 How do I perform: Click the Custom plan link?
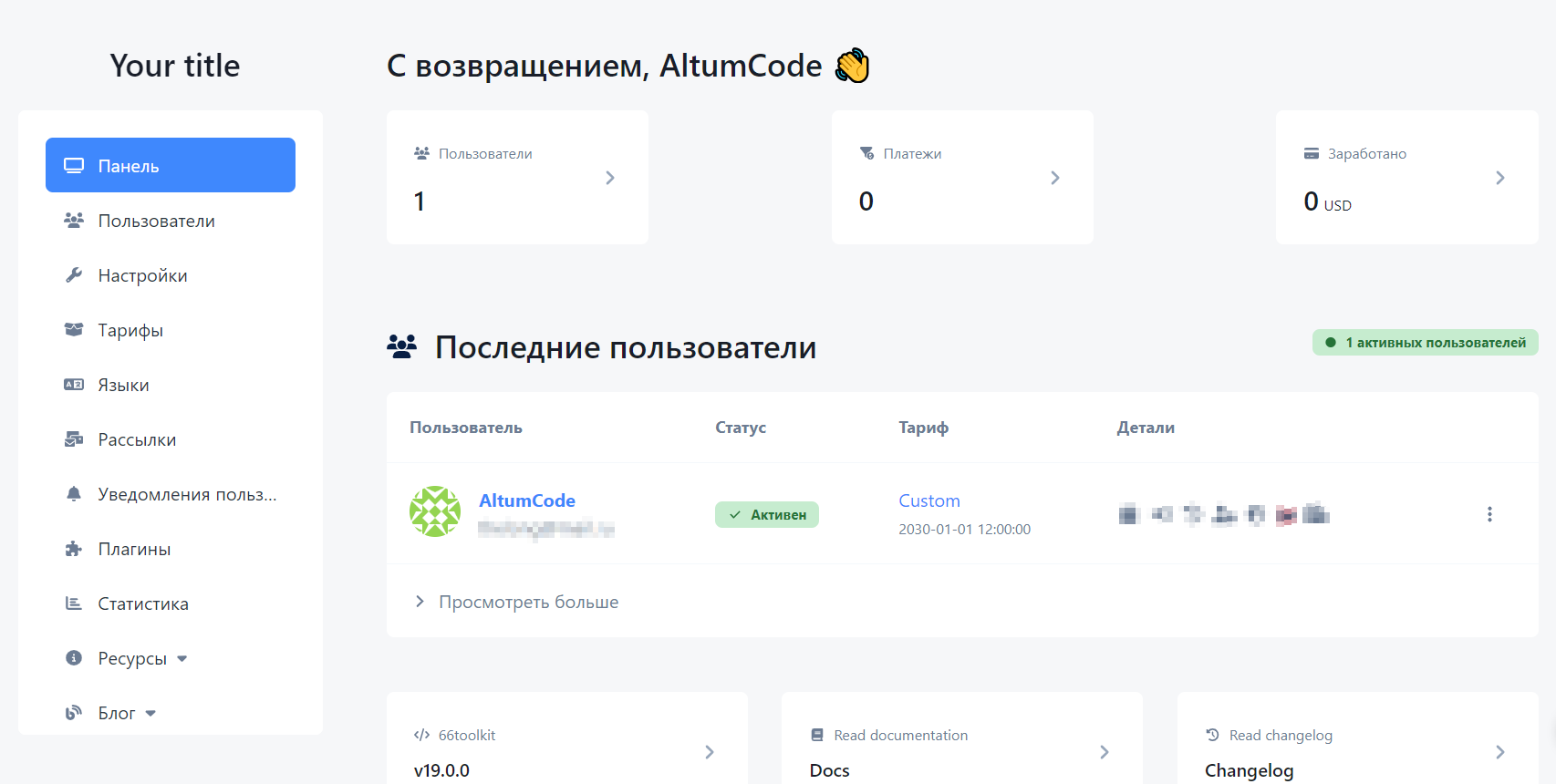pos(928,500)
